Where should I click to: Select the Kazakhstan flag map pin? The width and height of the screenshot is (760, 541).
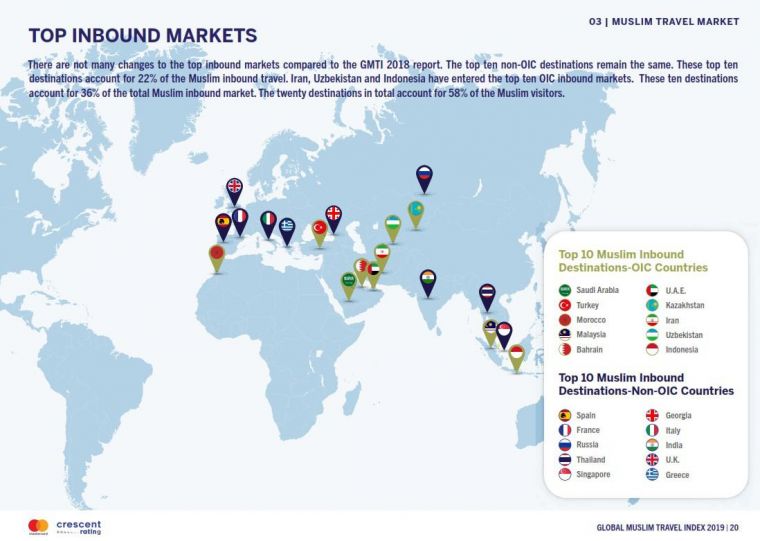tap(416, 214)
